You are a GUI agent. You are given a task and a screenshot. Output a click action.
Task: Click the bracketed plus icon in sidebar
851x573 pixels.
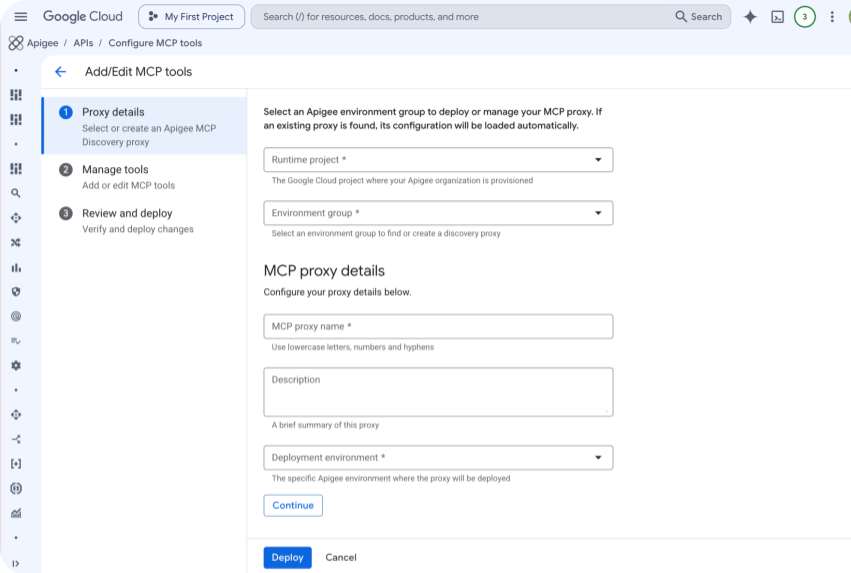[16, 464]
